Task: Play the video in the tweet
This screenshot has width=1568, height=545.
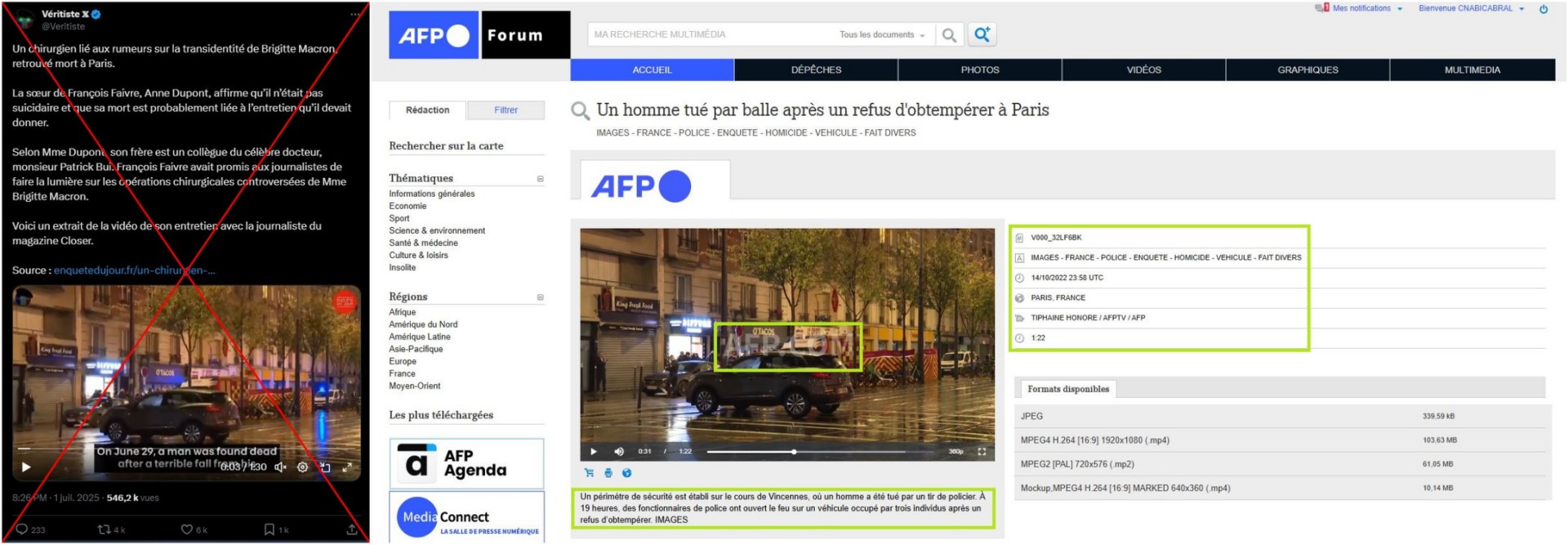Action: click(26, 467)
